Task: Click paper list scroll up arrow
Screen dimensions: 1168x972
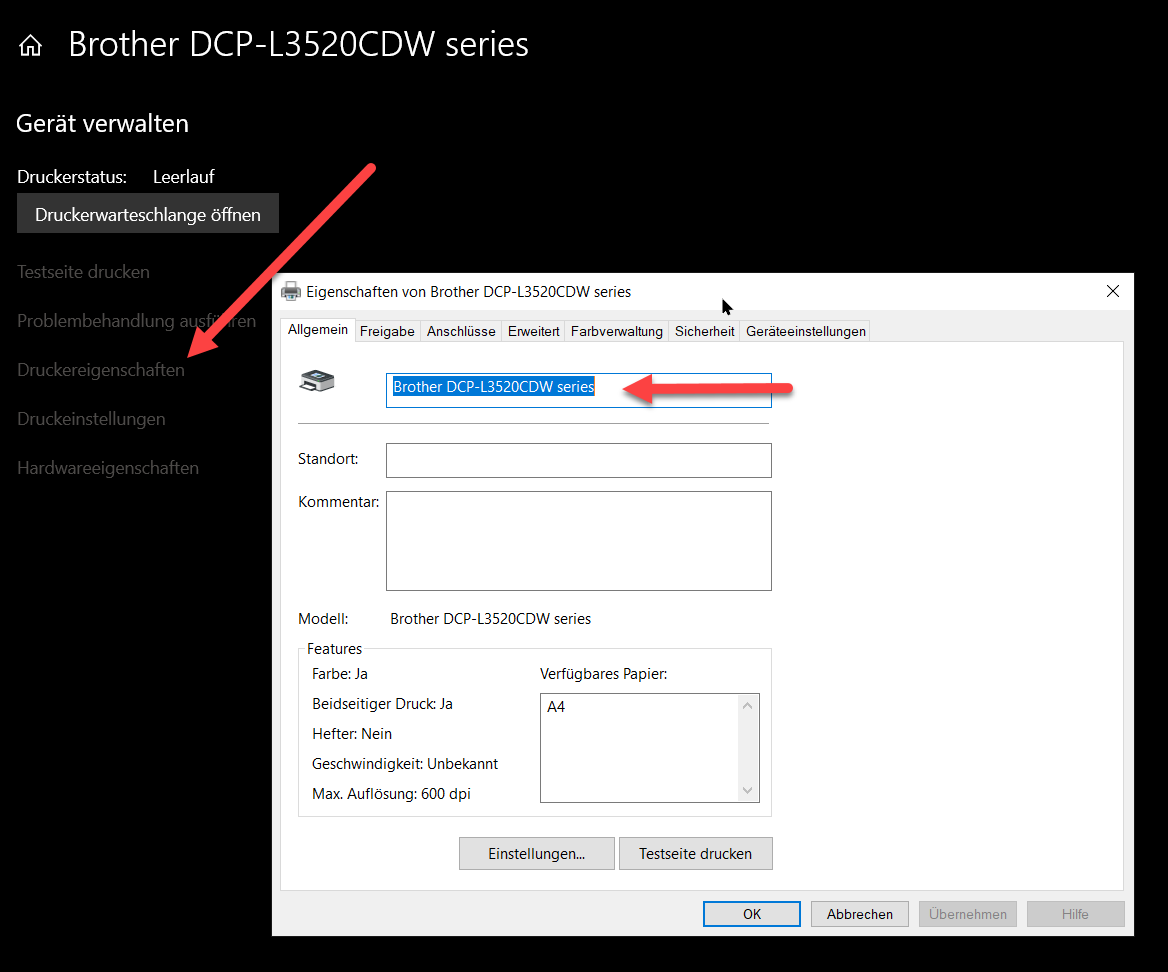Action: pyautogui.click(x=748, y=705)
